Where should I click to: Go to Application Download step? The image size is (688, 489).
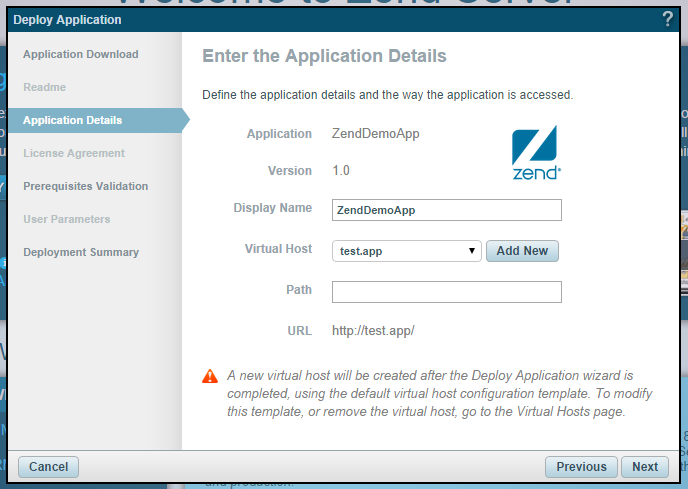point(81,54)
